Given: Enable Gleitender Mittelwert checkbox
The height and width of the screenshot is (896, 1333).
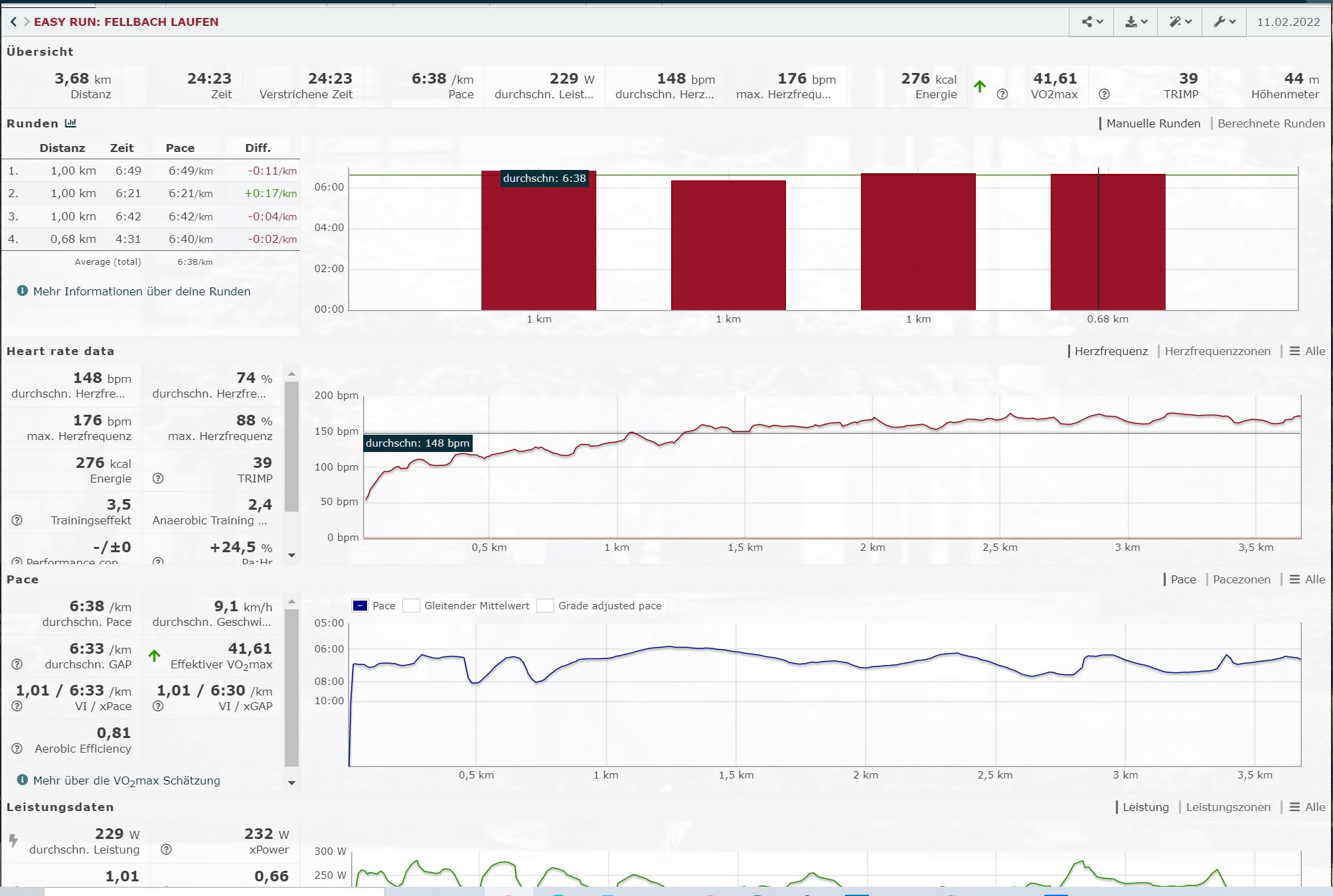Looking at the screenshot, I should tap(412, 605).
